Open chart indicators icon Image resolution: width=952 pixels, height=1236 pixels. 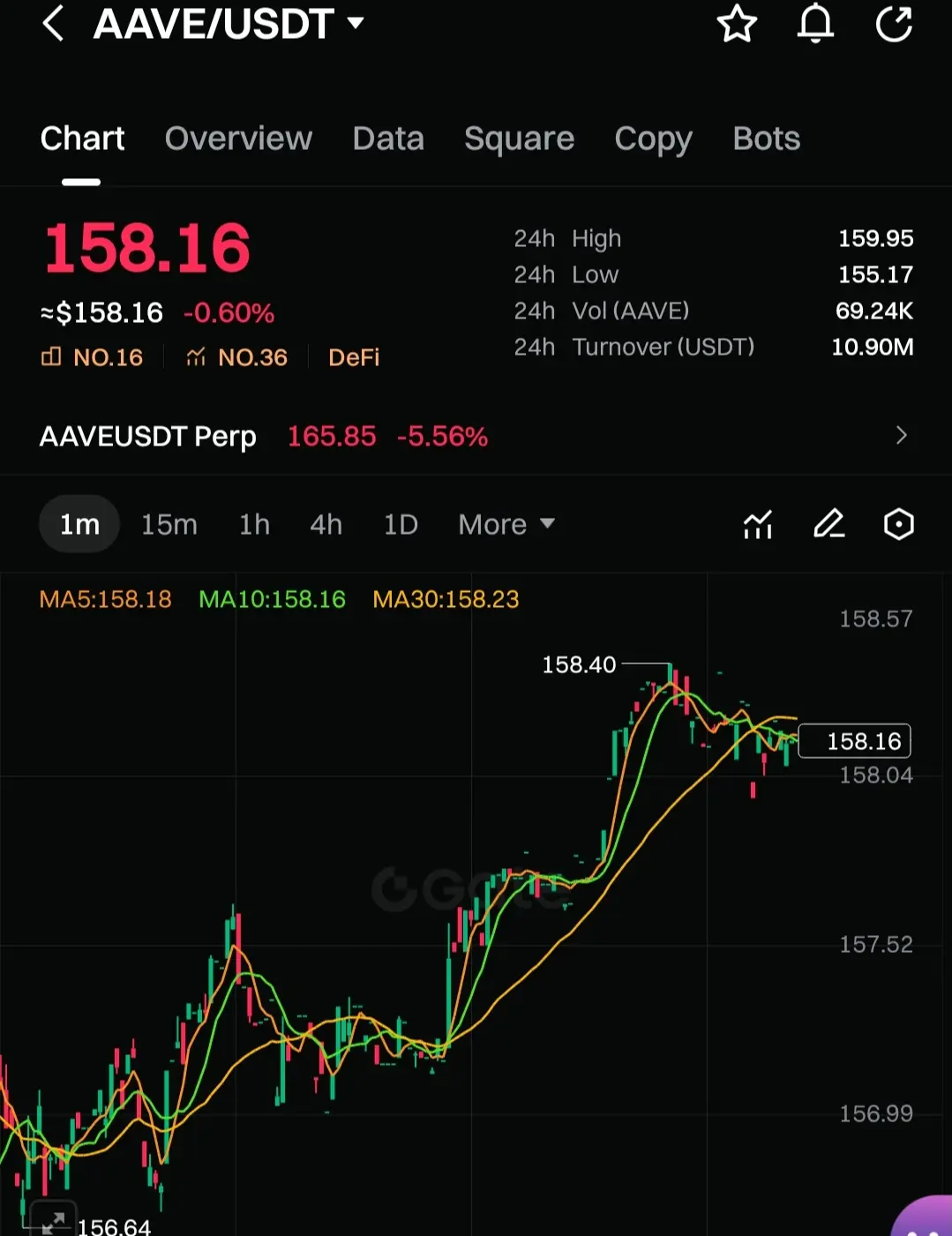pos(758,524)
